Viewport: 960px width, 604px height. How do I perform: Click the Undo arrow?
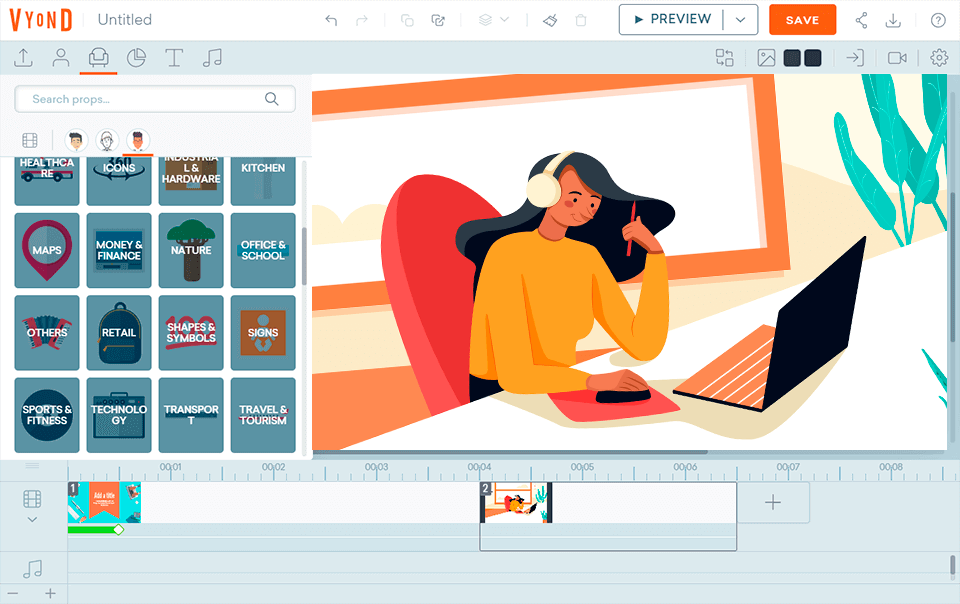(x=331, y=20)
